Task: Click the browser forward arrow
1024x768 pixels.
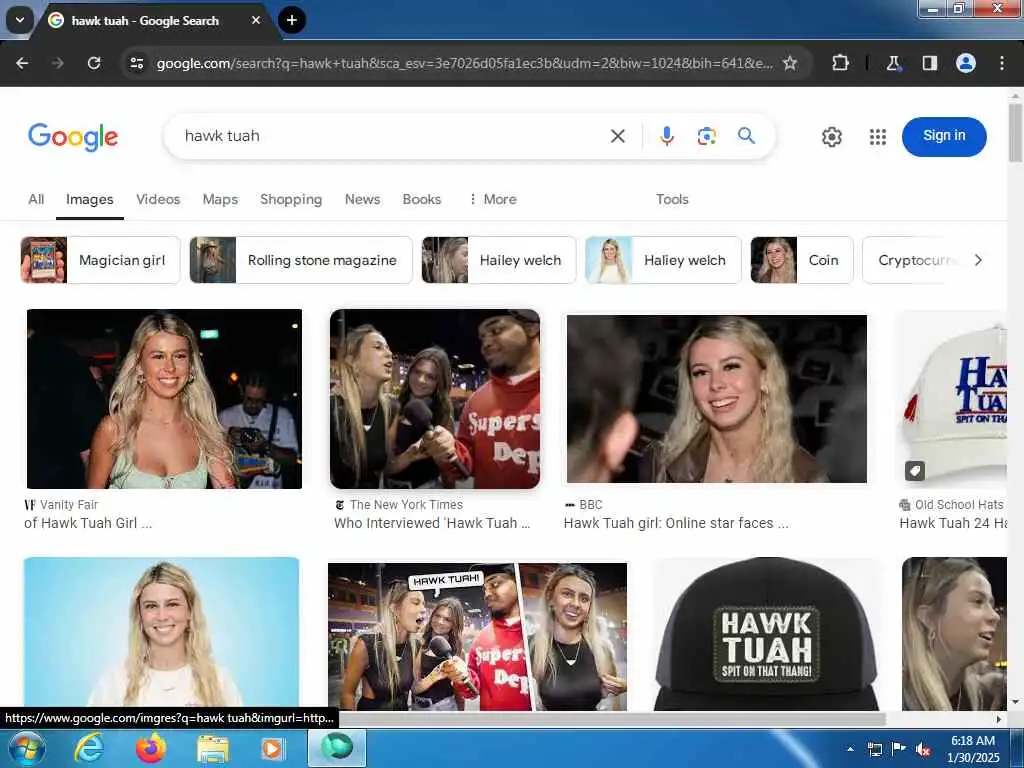Action: (x=58, y=63)
